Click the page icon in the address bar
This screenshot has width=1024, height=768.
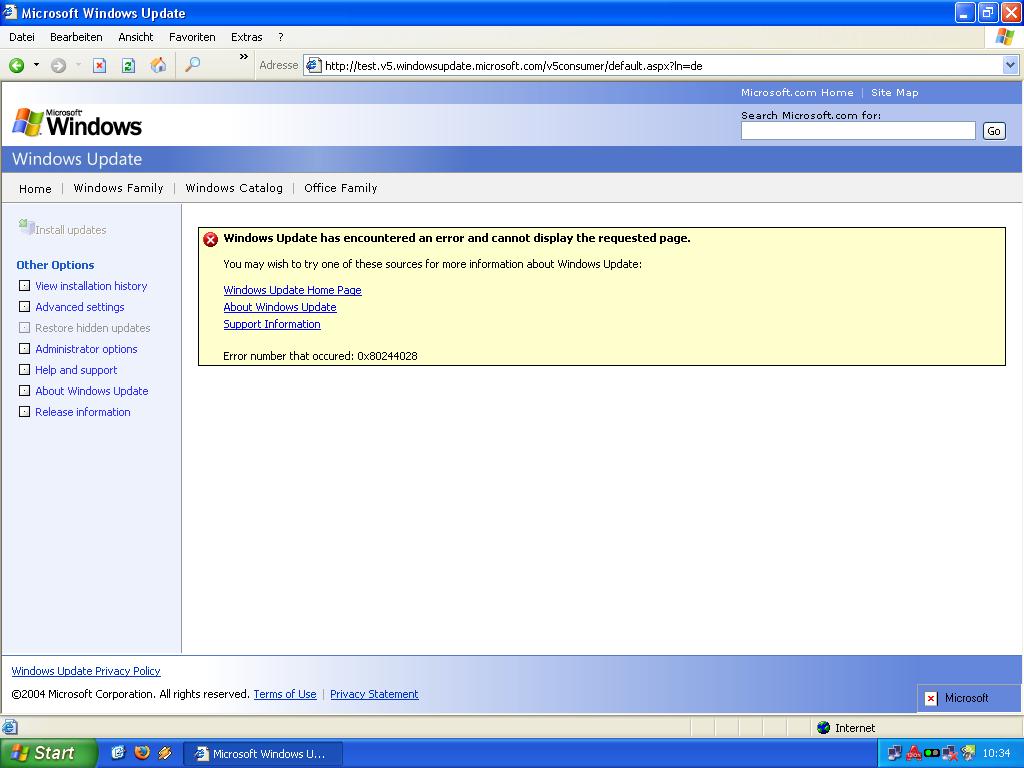(x=314, y=65)
